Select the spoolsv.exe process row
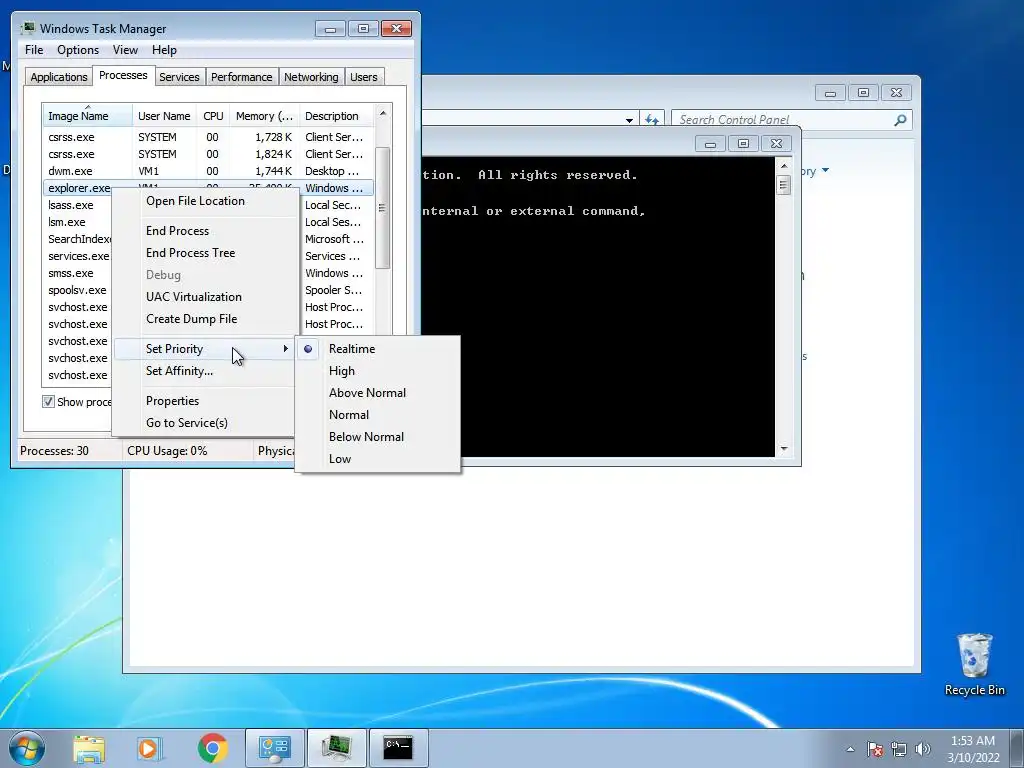 [77, 290]
